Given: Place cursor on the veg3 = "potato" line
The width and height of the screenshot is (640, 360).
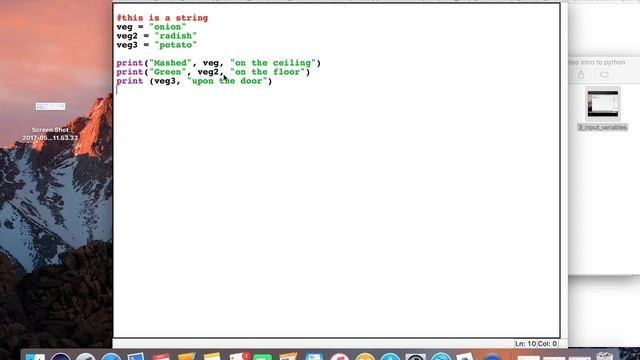Looking at the screenshot, I should point(156,45).
